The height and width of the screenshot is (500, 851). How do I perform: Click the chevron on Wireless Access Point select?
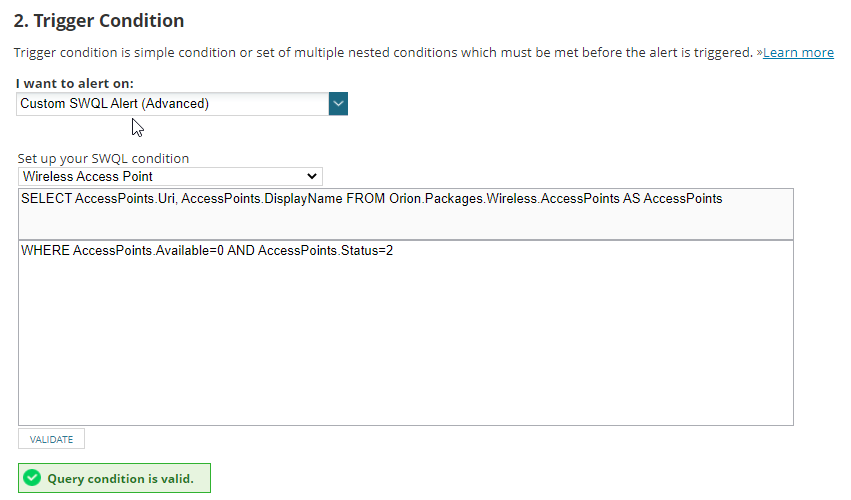312,176
